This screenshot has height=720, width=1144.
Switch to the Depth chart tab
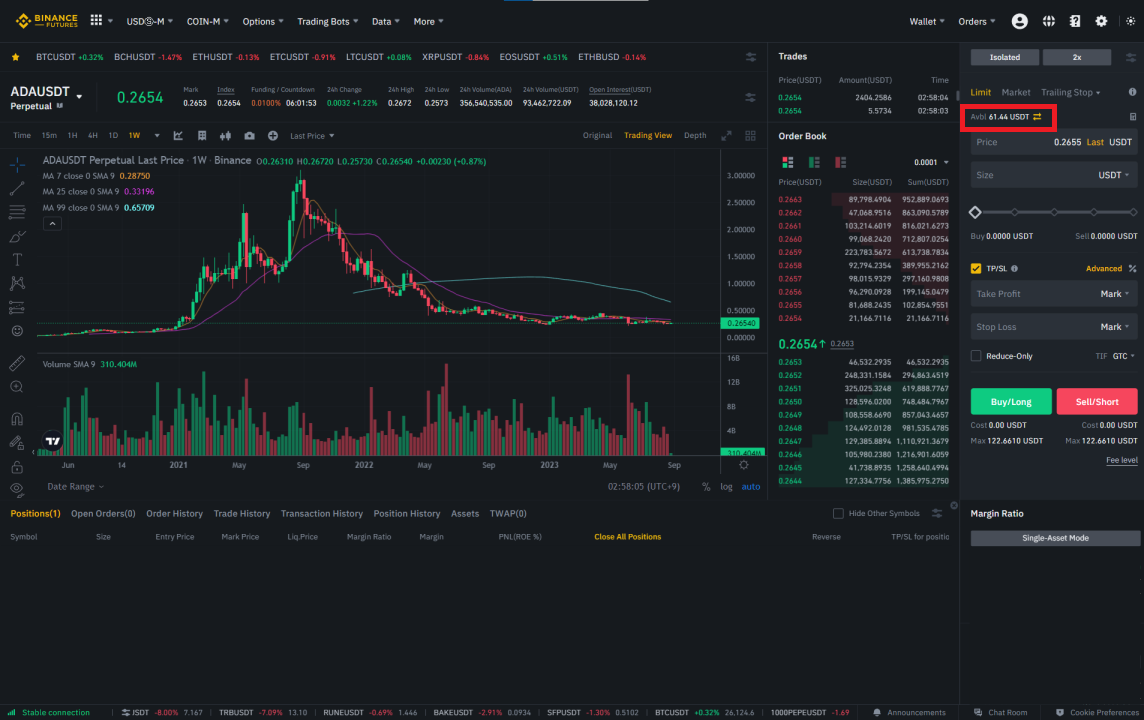695,136
